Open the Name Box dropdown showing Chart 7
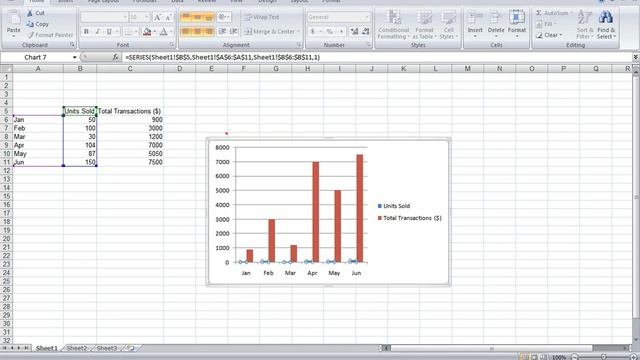This screenshot has width=640, height=360. pos(74,58)
